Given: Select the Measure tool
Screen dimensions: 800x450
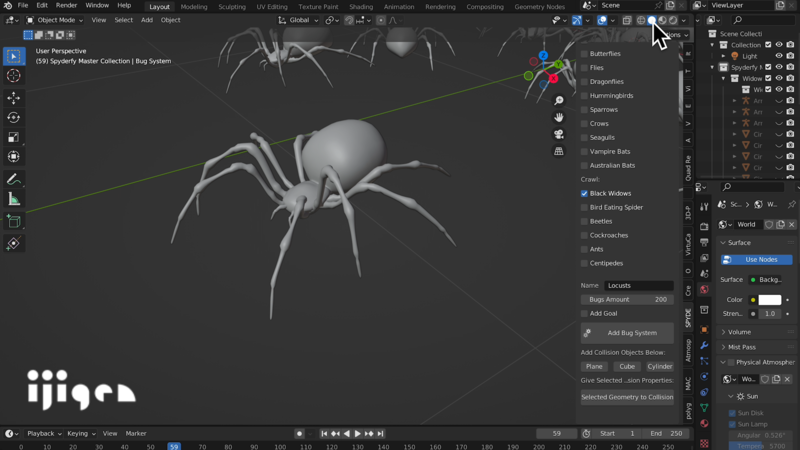Looking at the screenshot, I should coord(14,199).
